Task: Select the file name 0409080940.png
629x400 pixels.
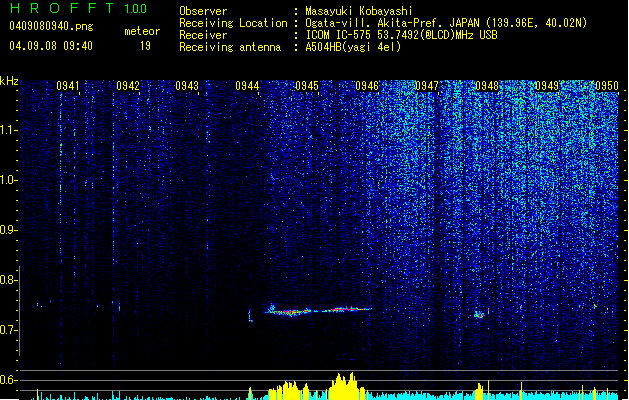Action: point(51,26)
